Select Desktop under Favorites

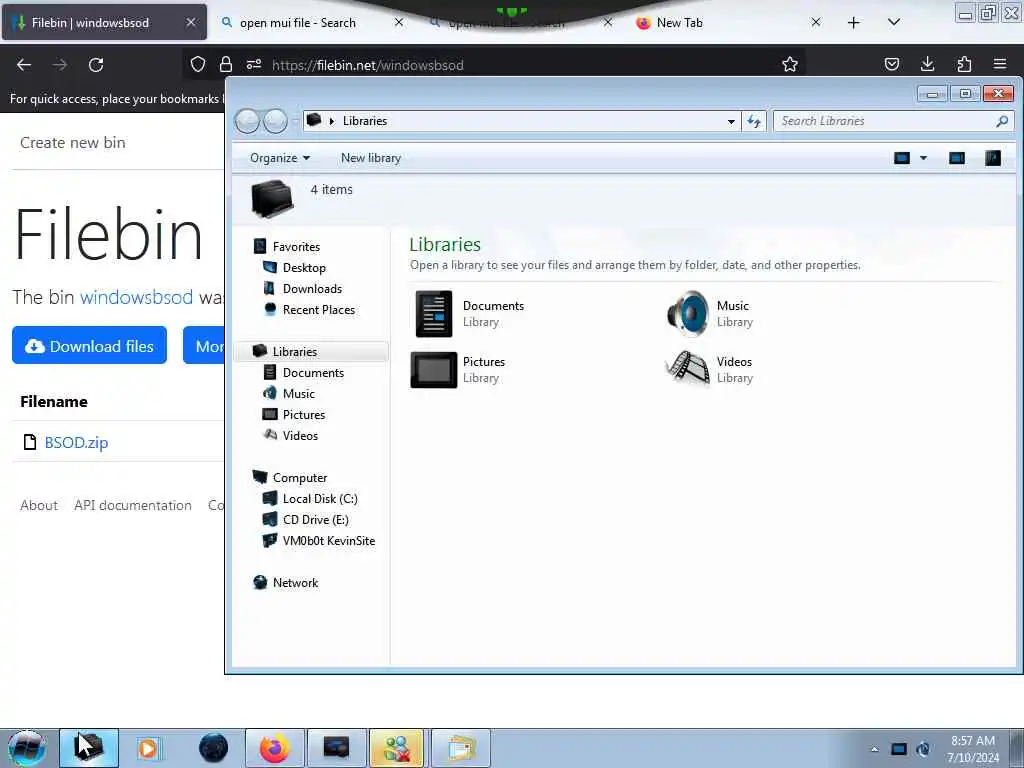tap(304, 268)
